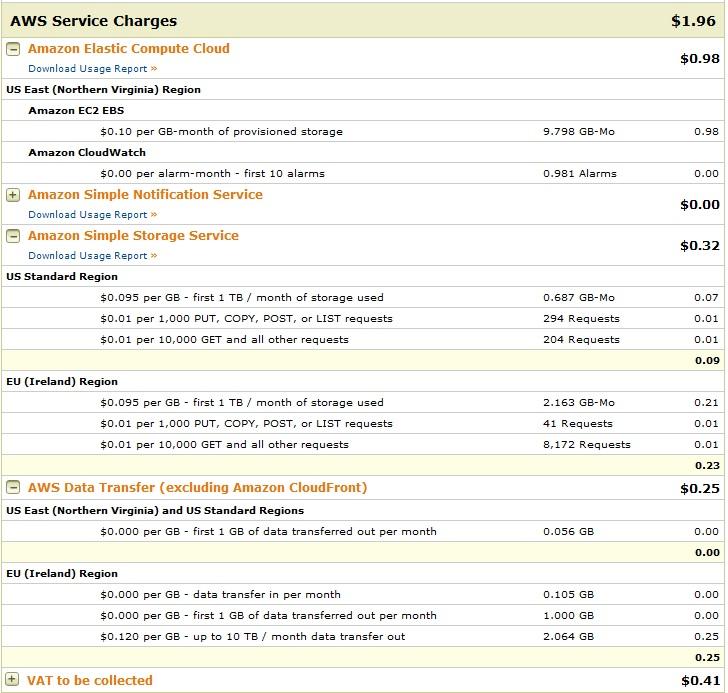728x693 pixels.
Task: Click the VAT to be collected heading
Action: coord(90,680)
